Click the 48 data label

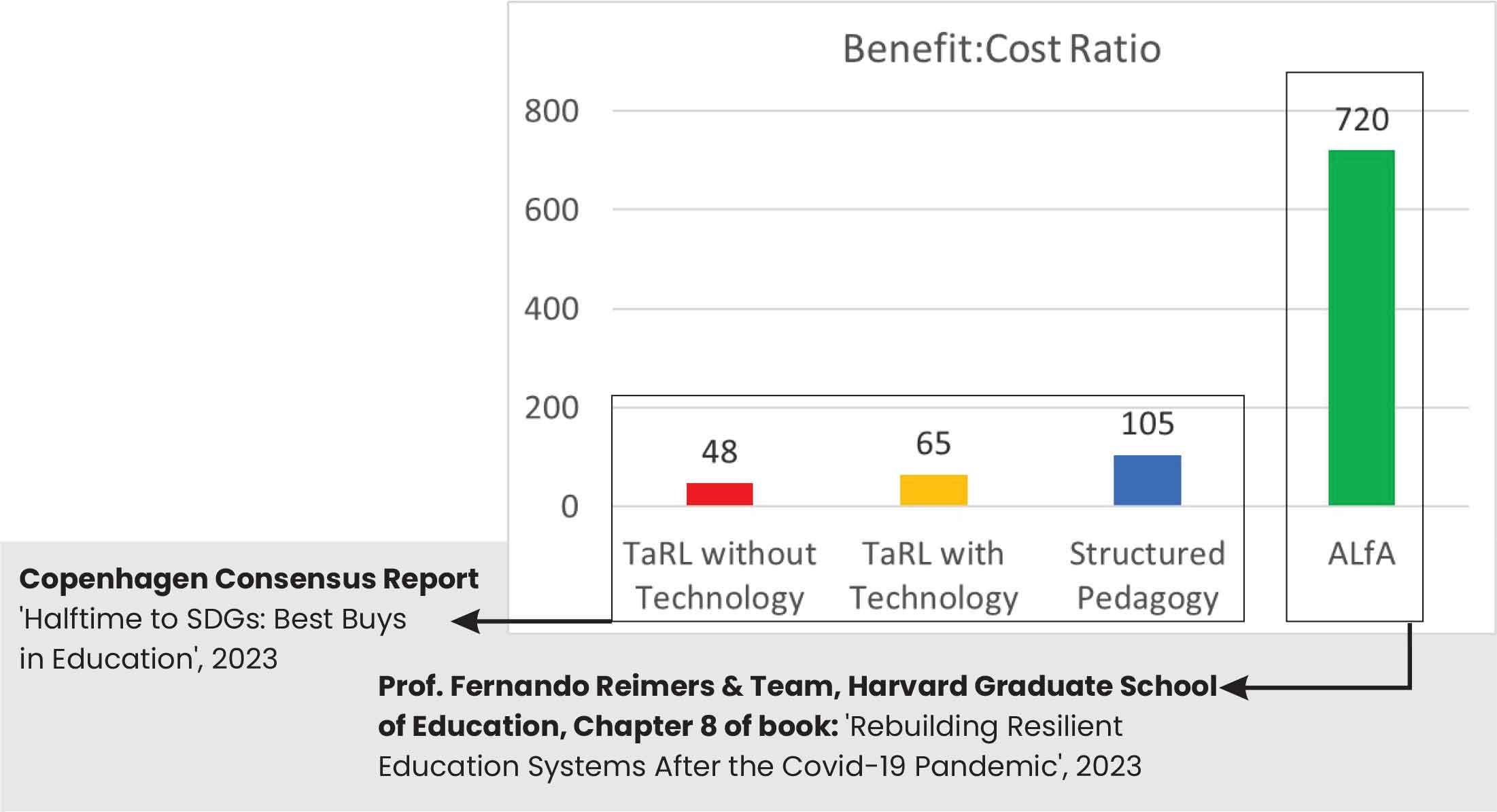(719, 452)
